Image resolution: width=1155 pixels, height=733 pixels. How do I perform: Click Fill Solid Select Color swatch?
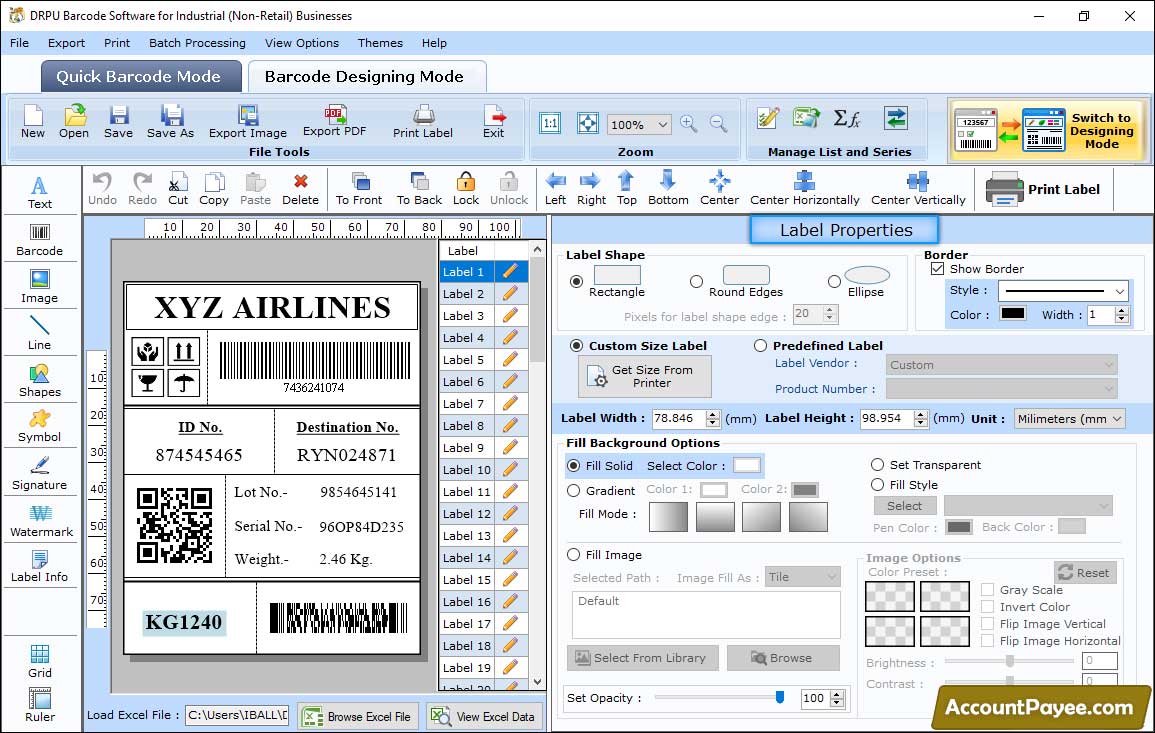click(x=746, y=466)
